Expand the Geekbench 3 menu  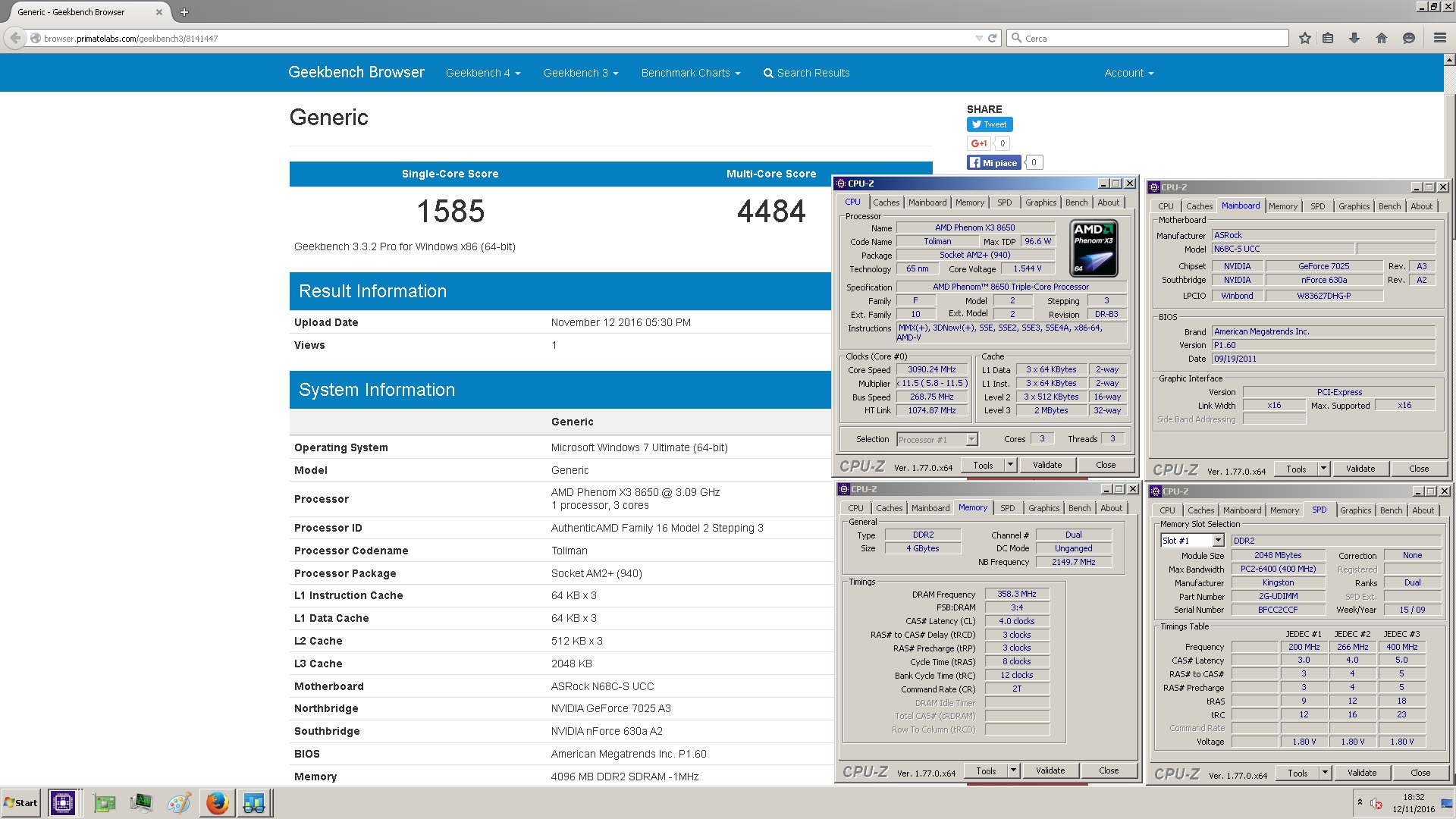(581, 73)
